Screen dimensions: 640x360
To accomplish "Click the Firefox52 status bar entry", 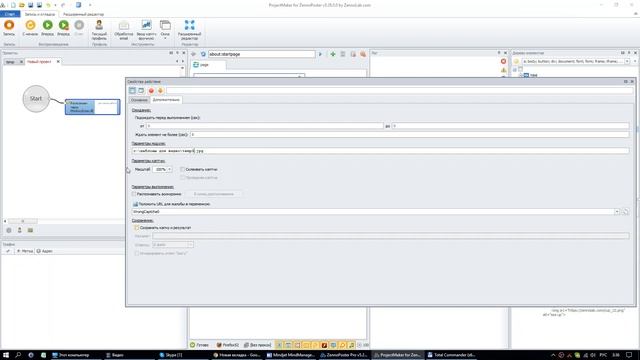I will (x=228, y=345).
